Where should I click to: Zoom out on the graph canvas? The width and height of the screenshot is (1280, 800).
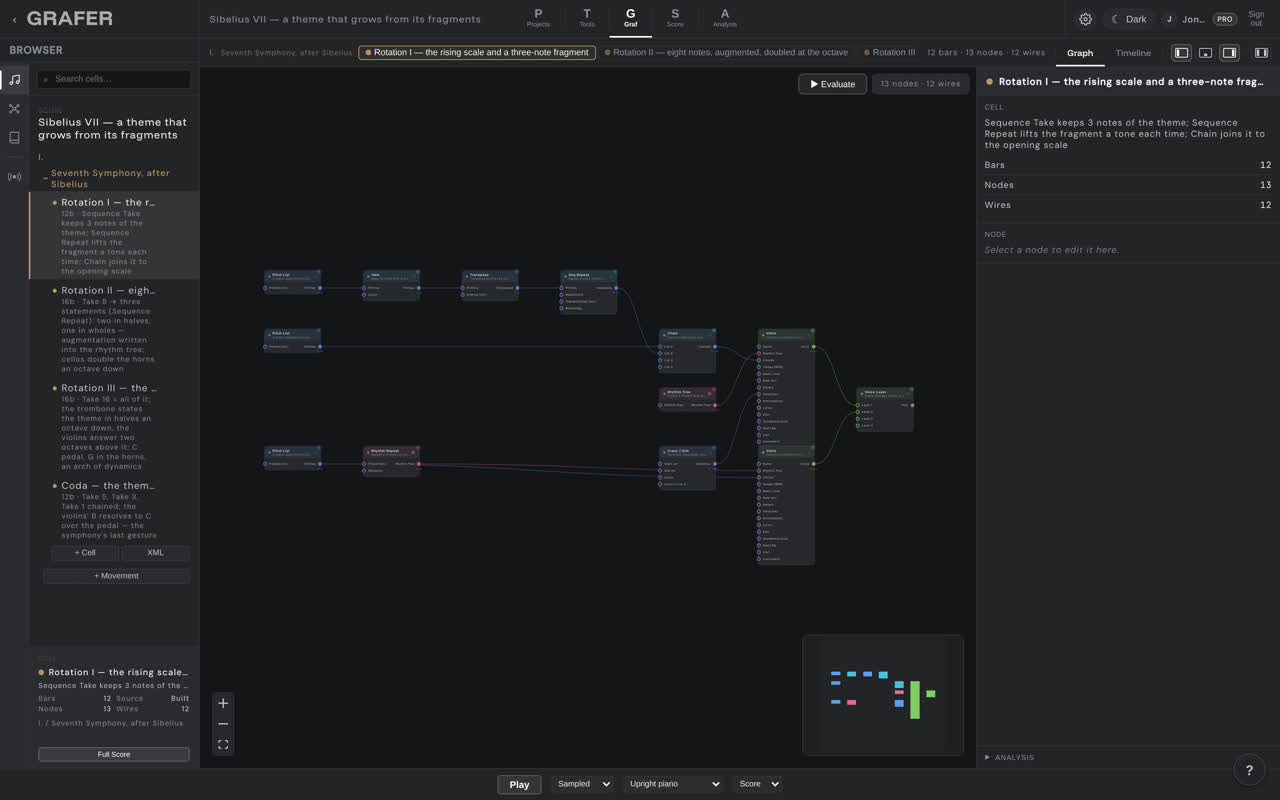coord(223,724)
